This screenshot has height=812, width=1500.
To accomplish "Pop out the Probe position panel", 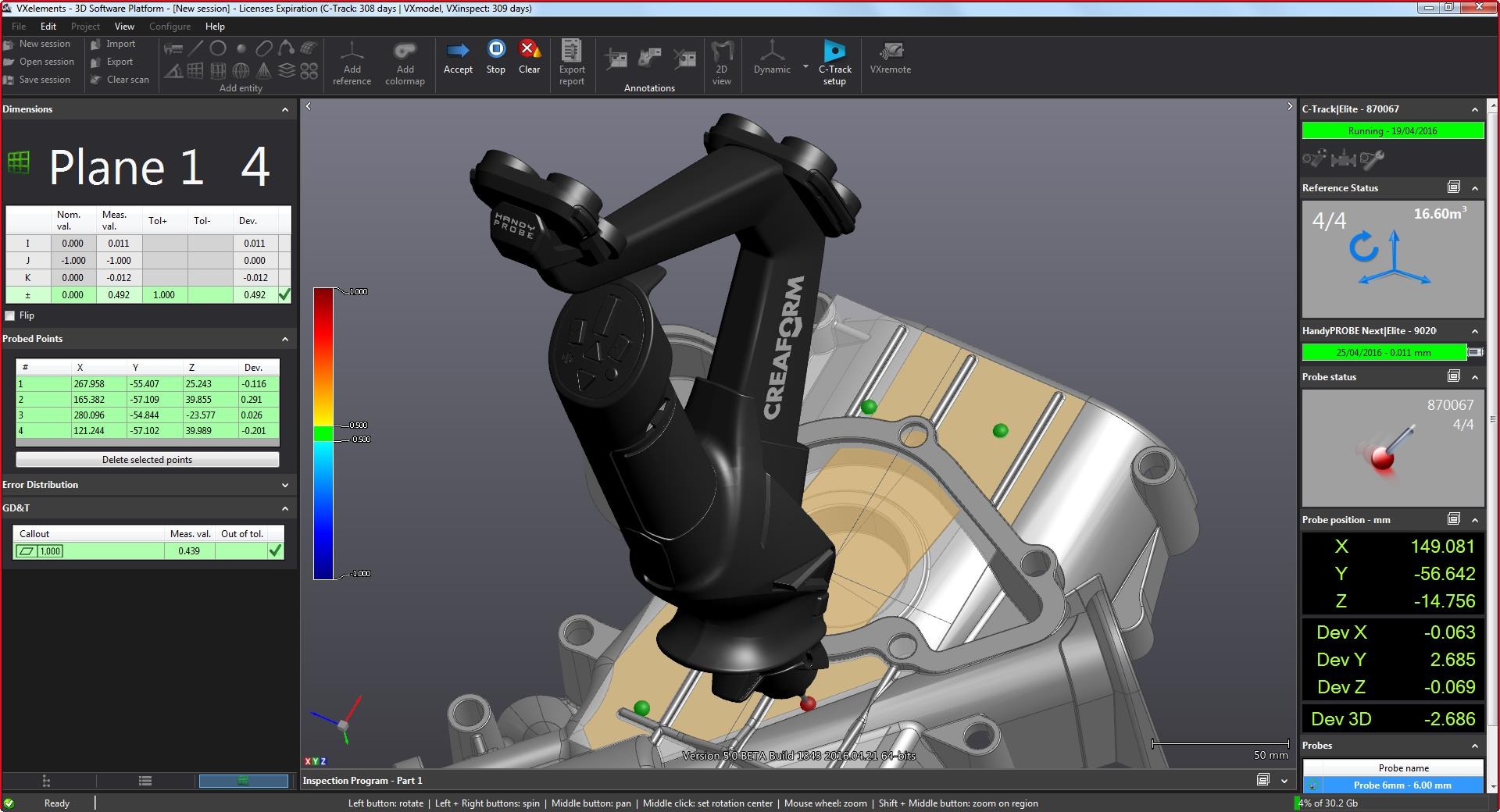I will (1454, 519).
